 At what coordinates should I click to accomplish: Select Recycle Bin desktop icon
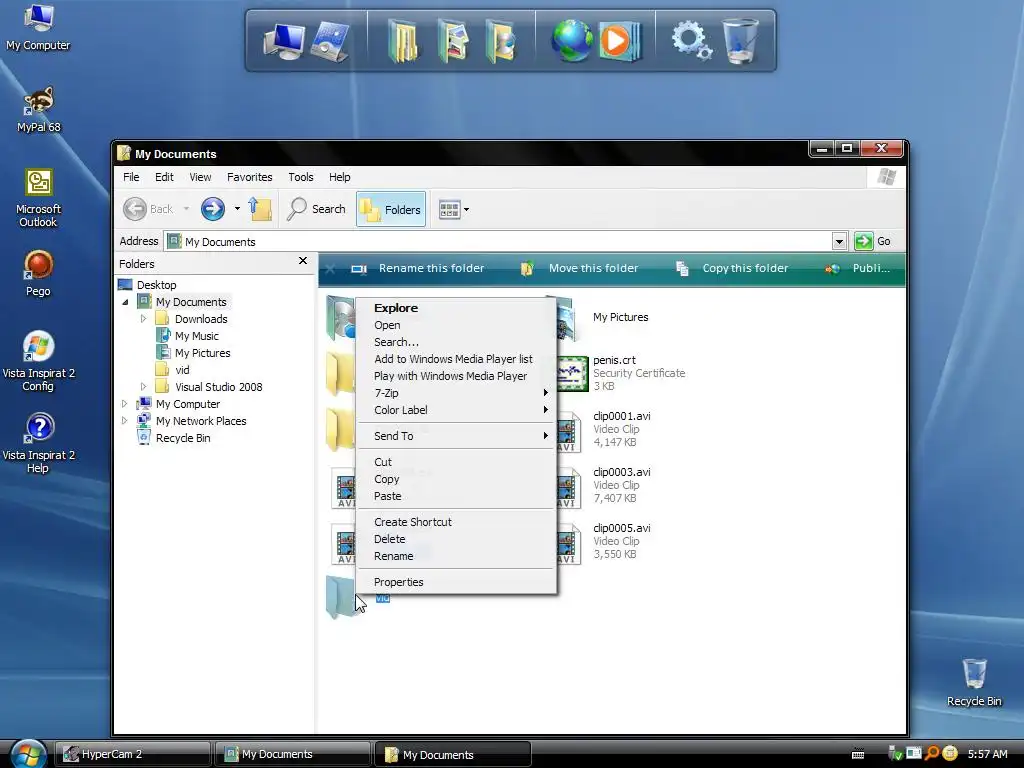click(x=974, y=682)
